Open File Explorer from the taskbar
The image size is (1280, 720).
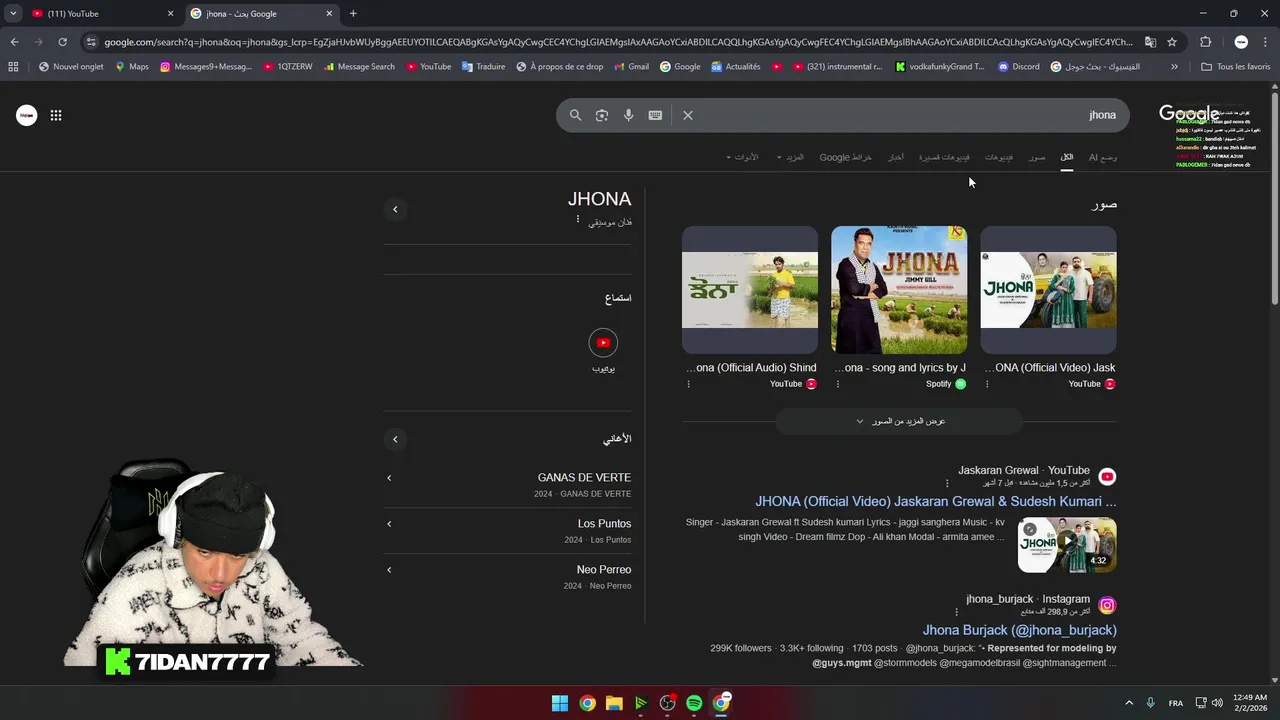(614, 703)
